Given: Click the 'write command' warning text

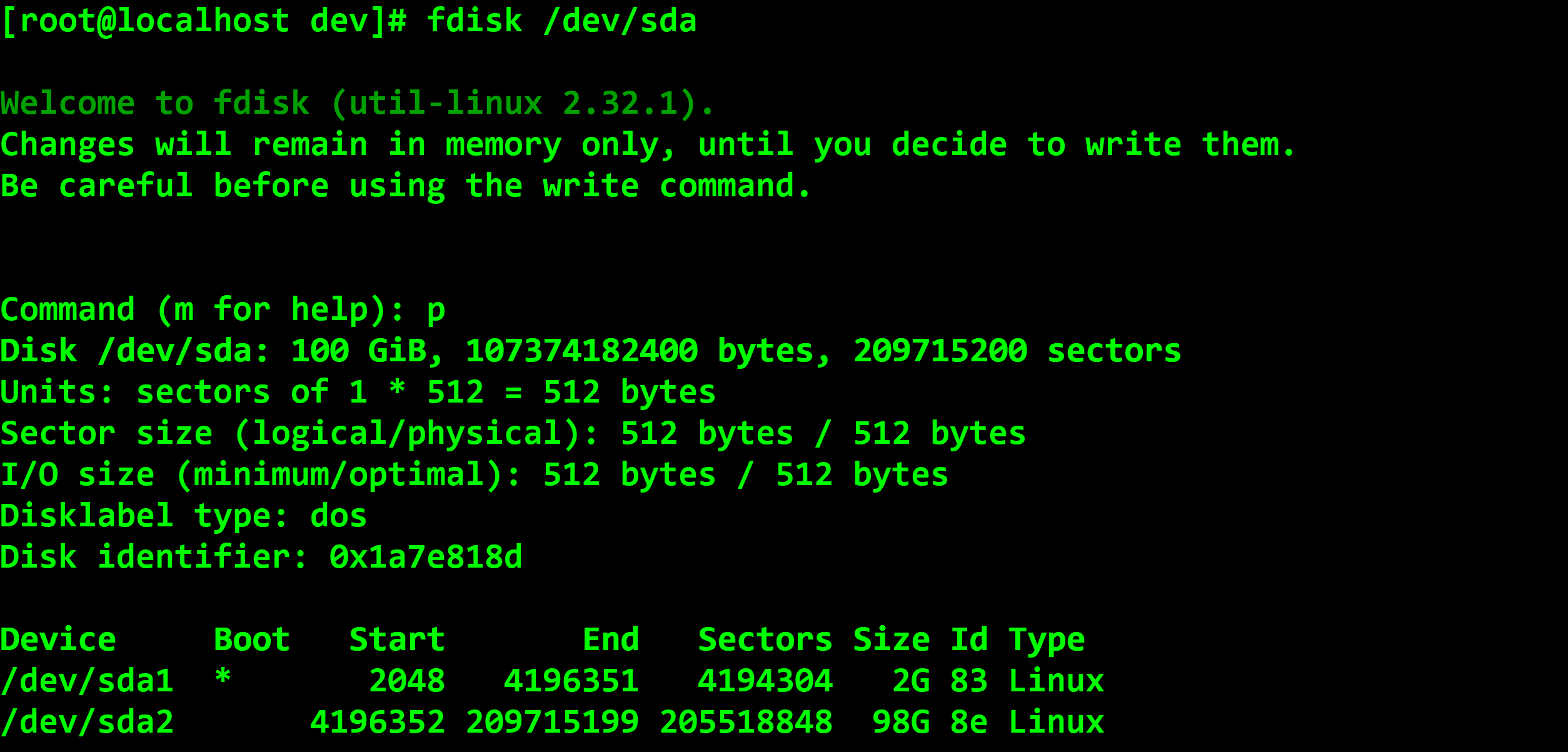Looking at the screenshot, I should point(676,186).
